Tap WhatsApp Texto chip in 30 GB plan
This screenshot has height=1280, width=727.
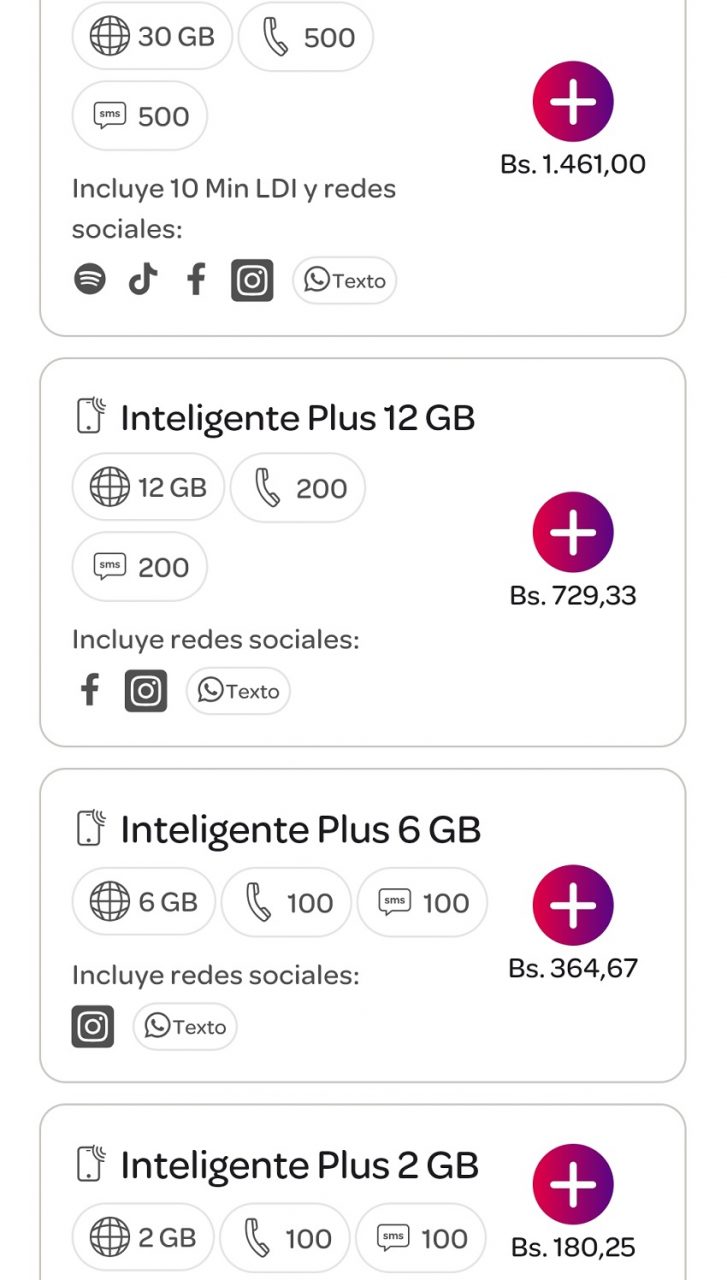coord(344,281)
